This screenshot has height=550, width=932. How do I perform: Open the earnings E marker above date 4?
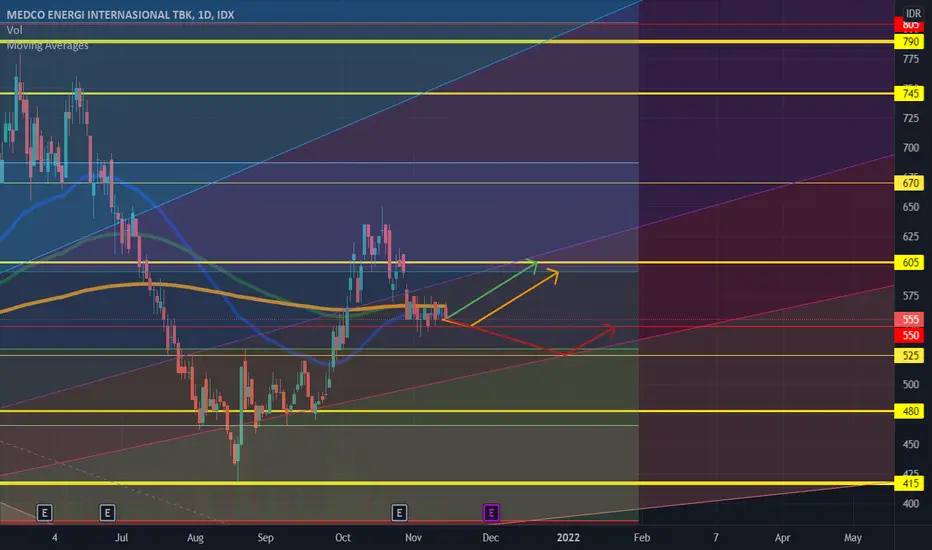coord(45,513)
